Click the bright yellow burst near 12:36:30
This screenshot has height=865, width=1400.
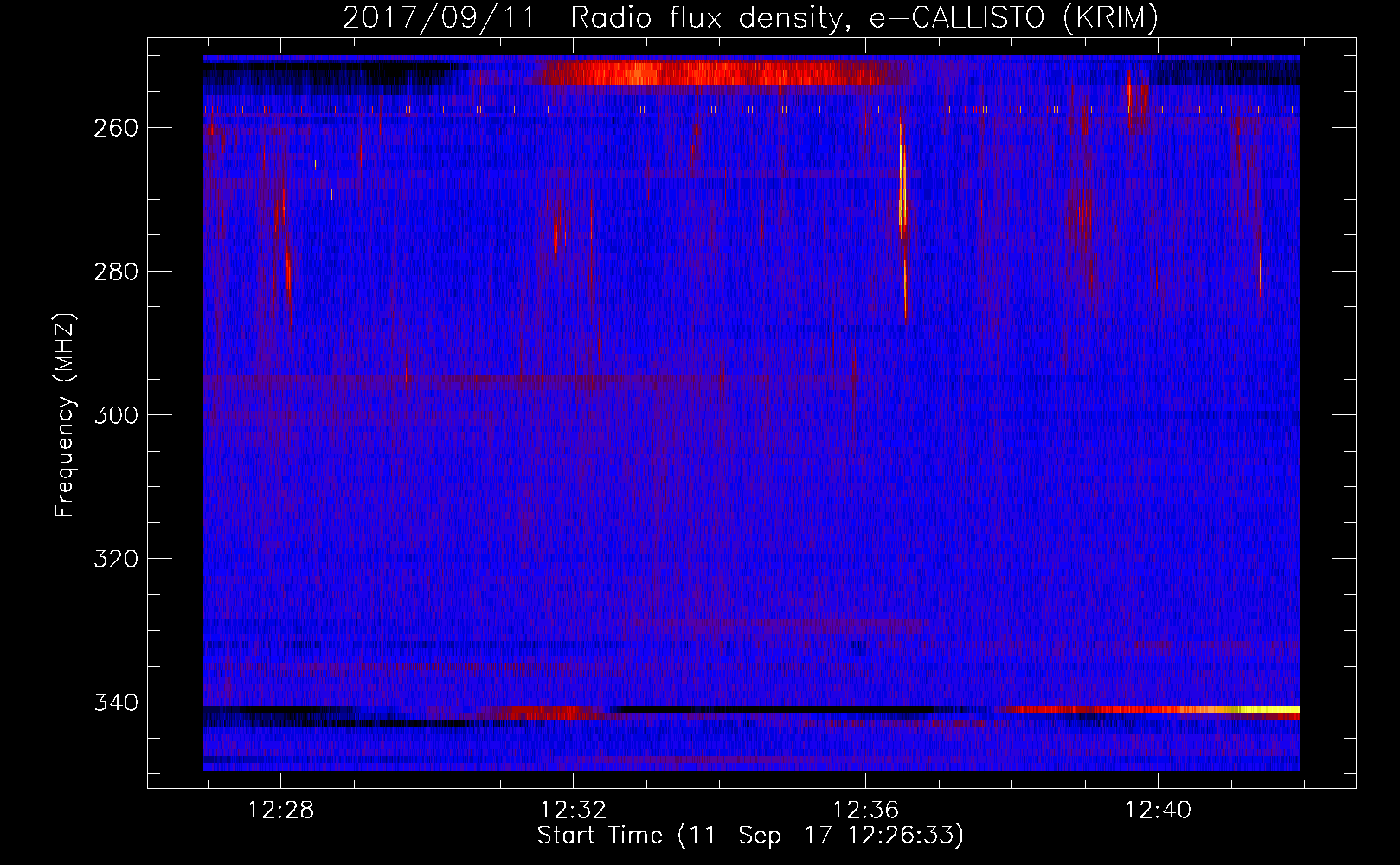coord(902,216)
